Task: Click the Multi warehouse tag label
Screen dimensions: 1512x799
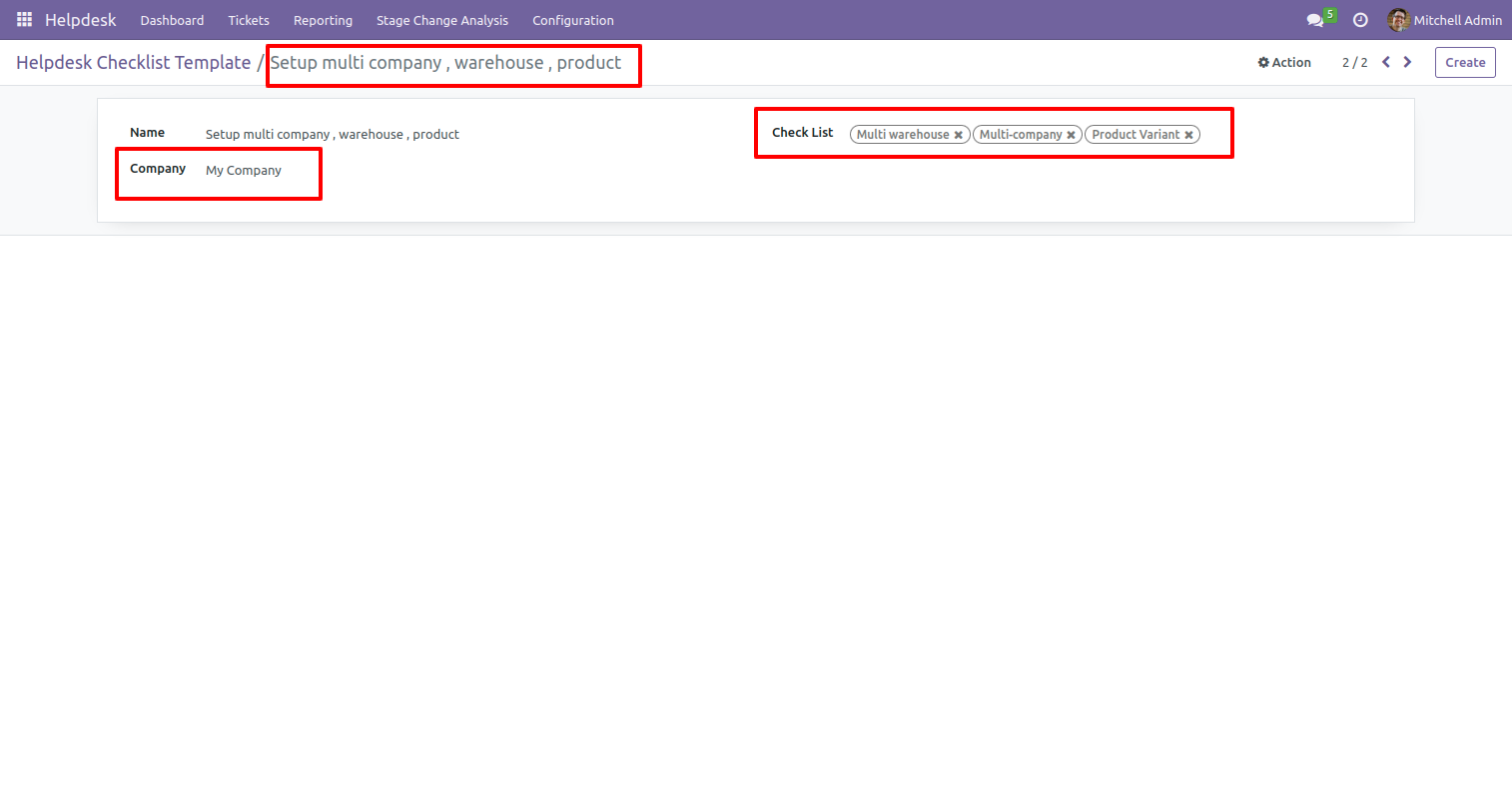Action: click(x=903, y=135)
